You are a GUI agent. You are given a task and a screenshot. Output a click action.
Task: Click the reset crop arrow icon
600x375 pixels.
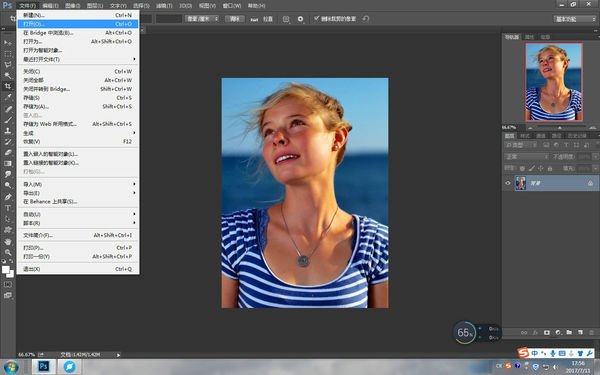click(366, 18)
